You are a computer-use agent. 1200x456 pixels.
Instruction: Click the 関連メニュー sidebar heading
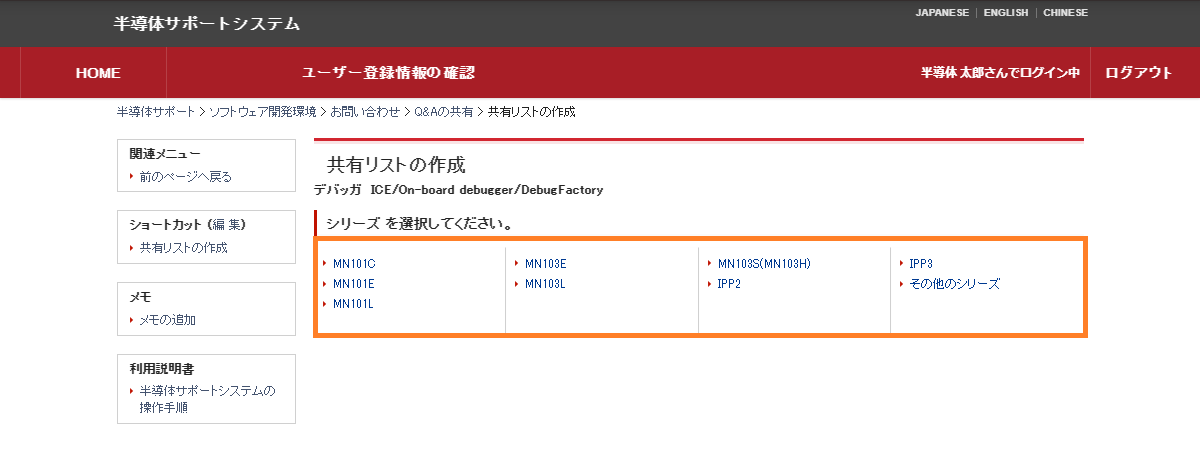coord(165,154)
